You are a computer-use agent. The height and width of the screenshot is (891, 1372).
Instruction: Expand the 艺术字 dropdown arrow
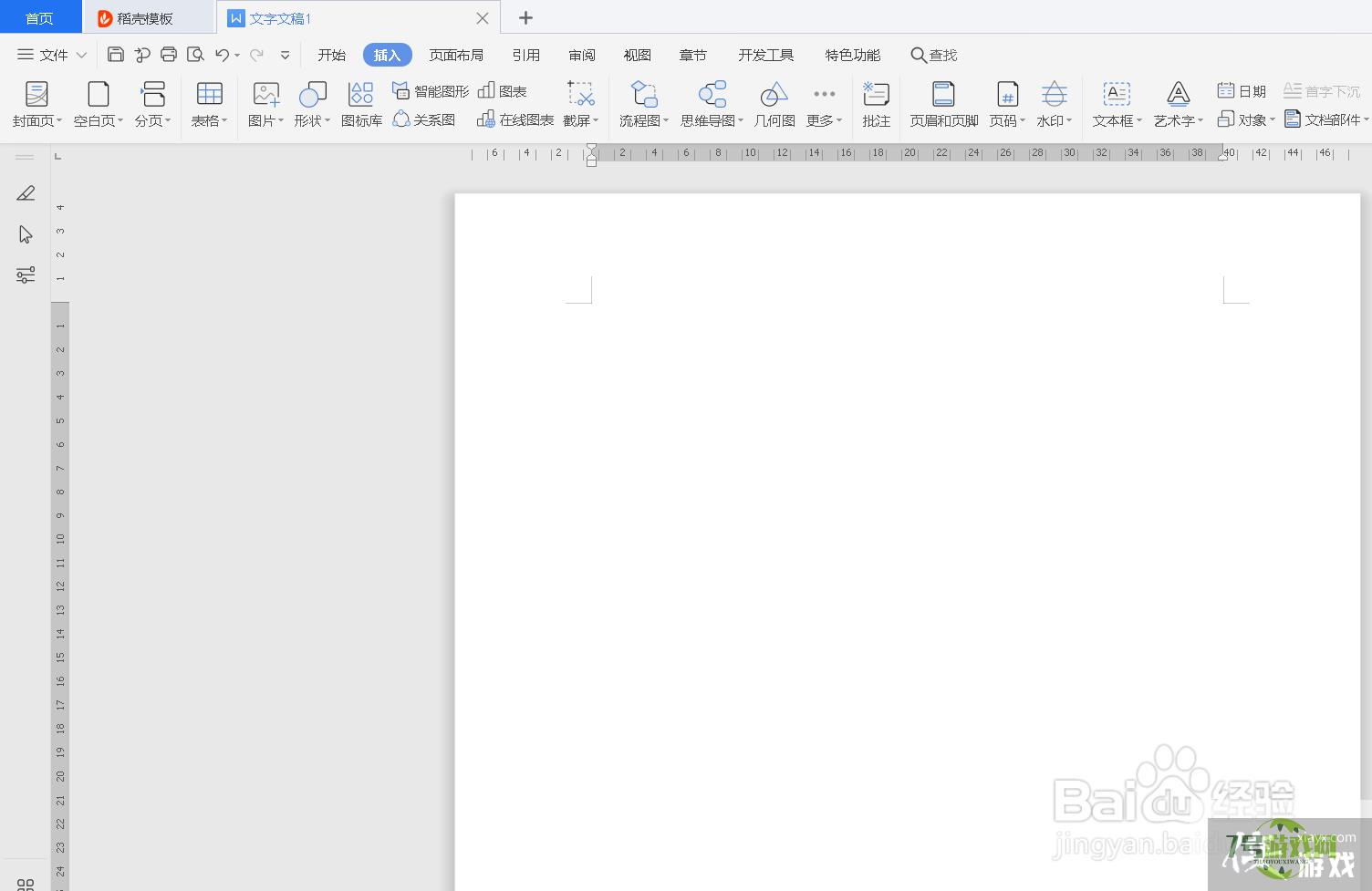pyautogui.click(x=1200, y=120)
